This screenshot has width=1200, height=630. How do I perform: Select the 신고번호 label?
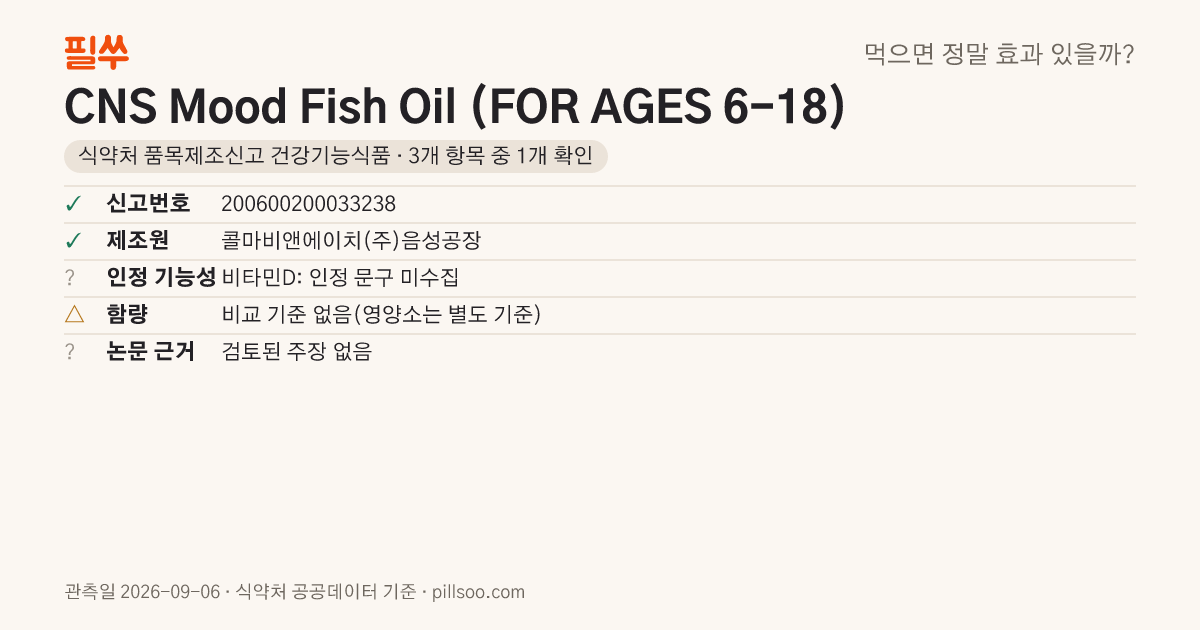click(x=148, y=204)
